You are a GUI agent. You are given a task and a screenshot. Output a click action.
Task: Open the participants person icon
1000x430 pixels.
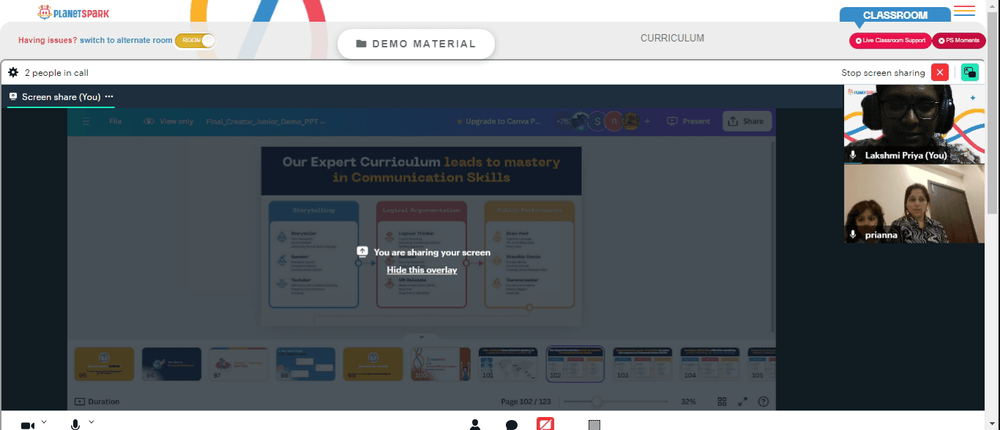[475, 425]
